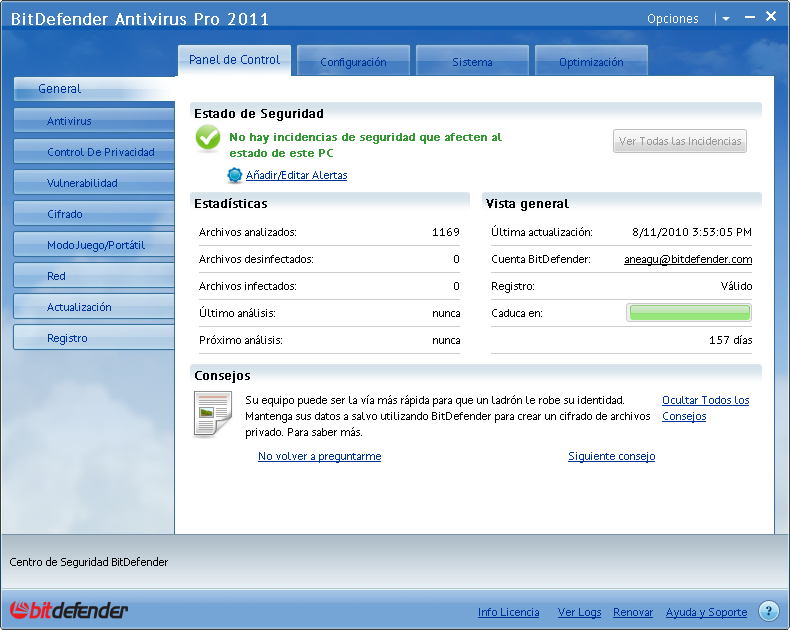Open help via the question mark icon
Image resolution: width=790 pixels, height=630 pixels.
point(768,611)
